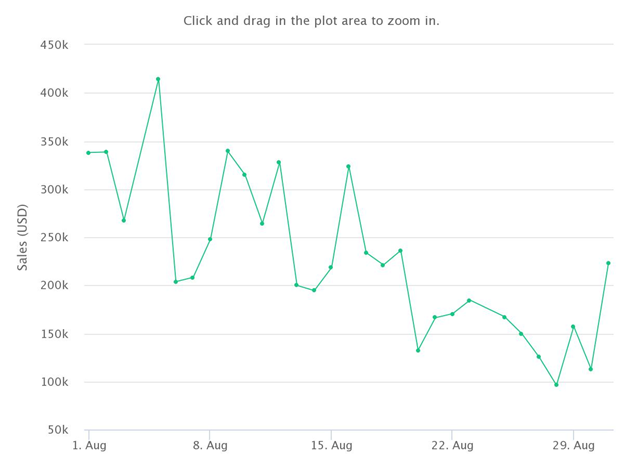Click the 15. Aug x-axis label
Image resolution: width=624 pixels, height=468 pixels.
coord(332,445)
